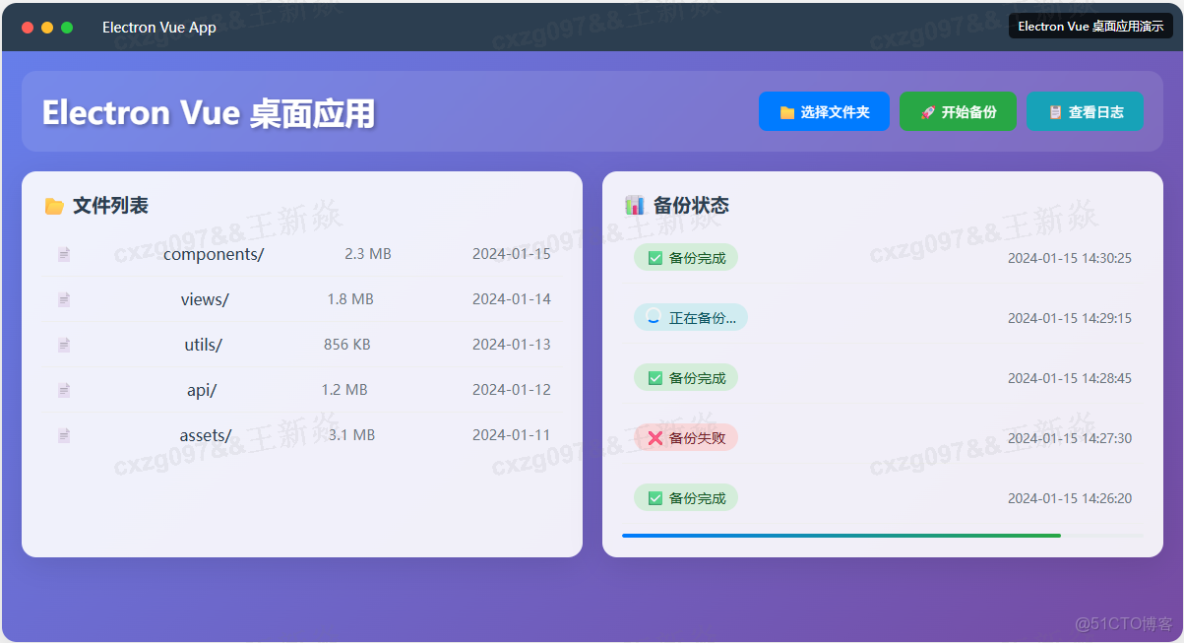1184x643 pixels.
Task: Click the folder icon on the 选择文件夹 button
Action: [x=788, y=111]
